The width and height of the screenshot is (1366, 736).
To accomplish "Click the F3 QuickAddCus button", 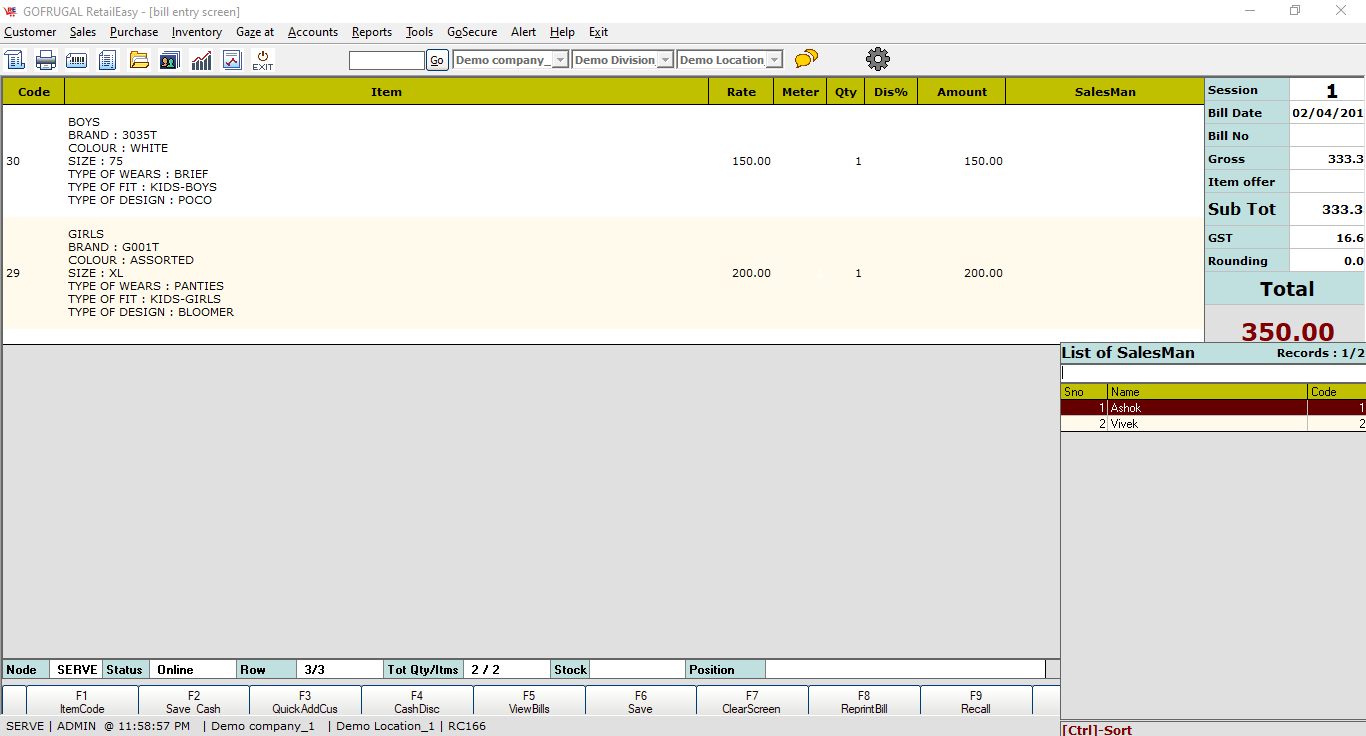I will point(305,702).
